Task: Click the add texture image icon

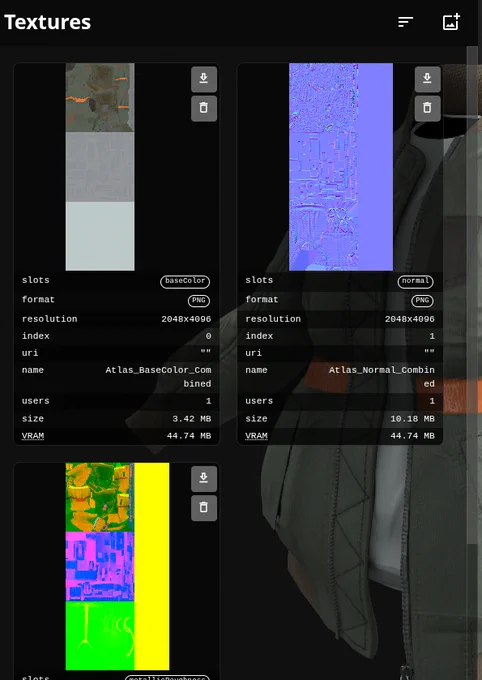Action: pos(451,22)
